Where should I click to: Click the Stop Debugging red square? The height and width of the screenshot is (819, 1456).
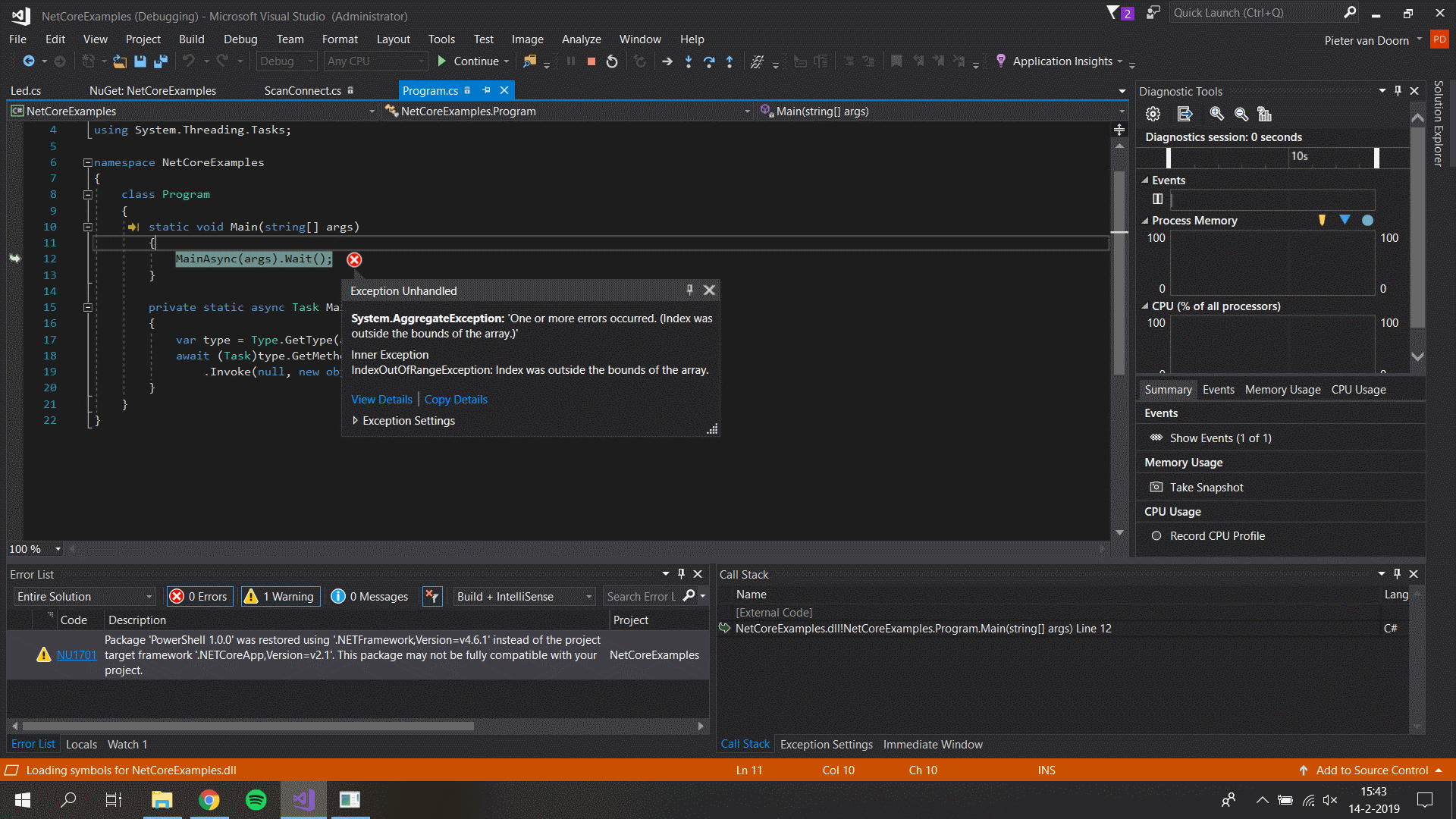(591, 61)
